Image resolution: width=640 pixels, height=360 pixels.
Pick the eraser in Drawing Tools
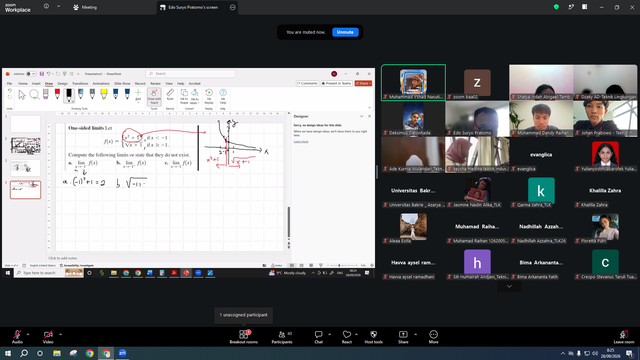tap(46, 95)
